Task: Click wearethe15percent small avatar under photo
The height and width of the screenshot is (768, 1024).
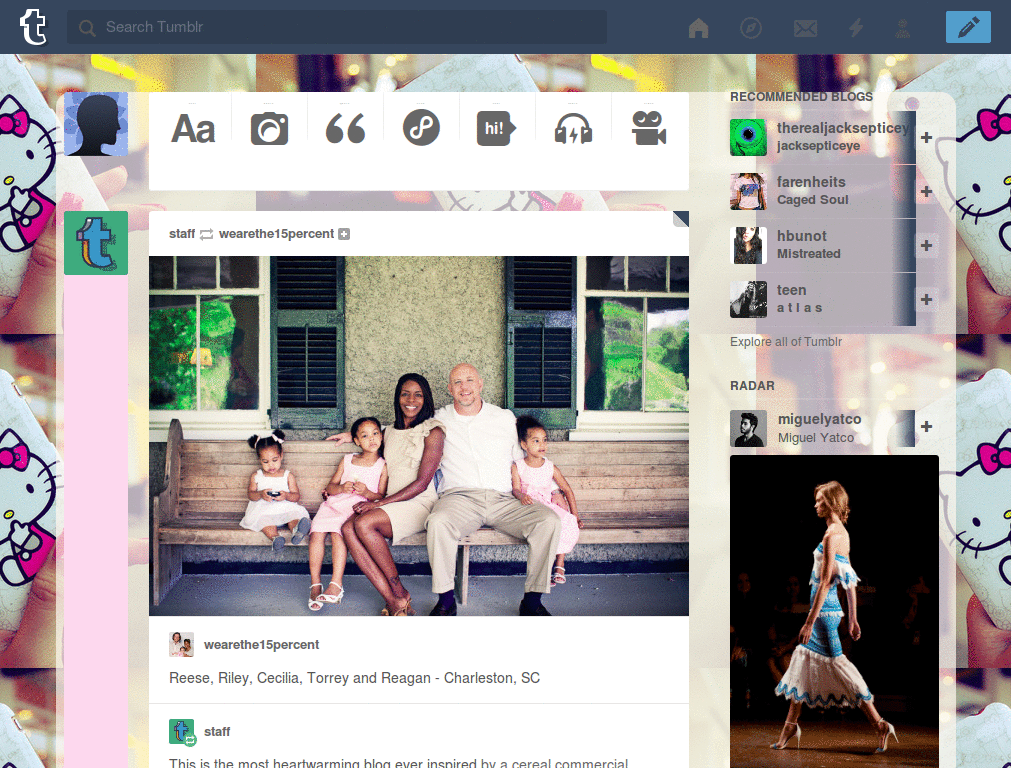Action: tap(182, 645)
